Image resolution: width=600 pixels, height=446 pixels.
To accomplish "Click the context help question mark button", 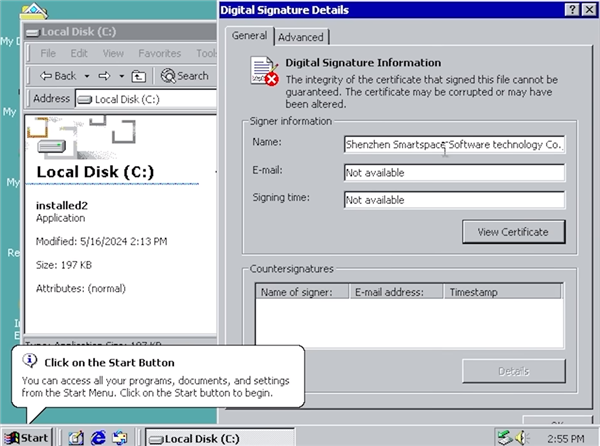I will click(x=572, y=10).
